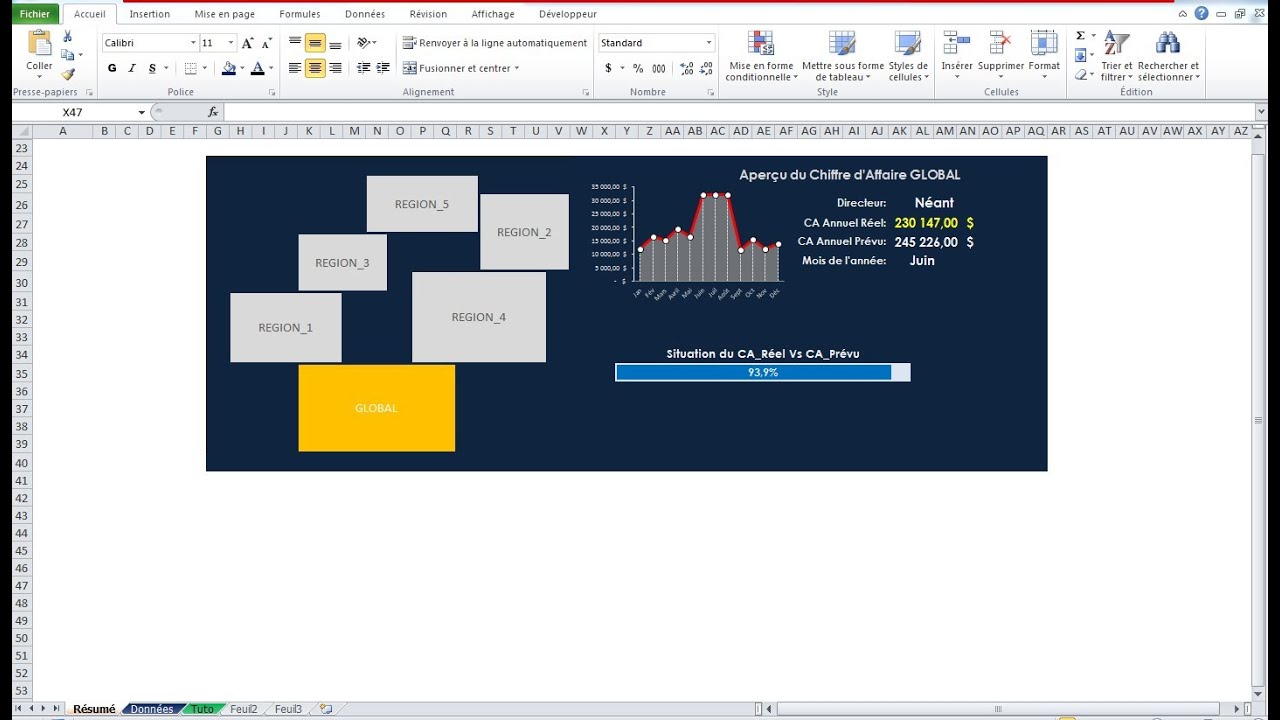1280x720 pixels.
Task: Click the insert function fx icon
Action: [x=213, y=112]
